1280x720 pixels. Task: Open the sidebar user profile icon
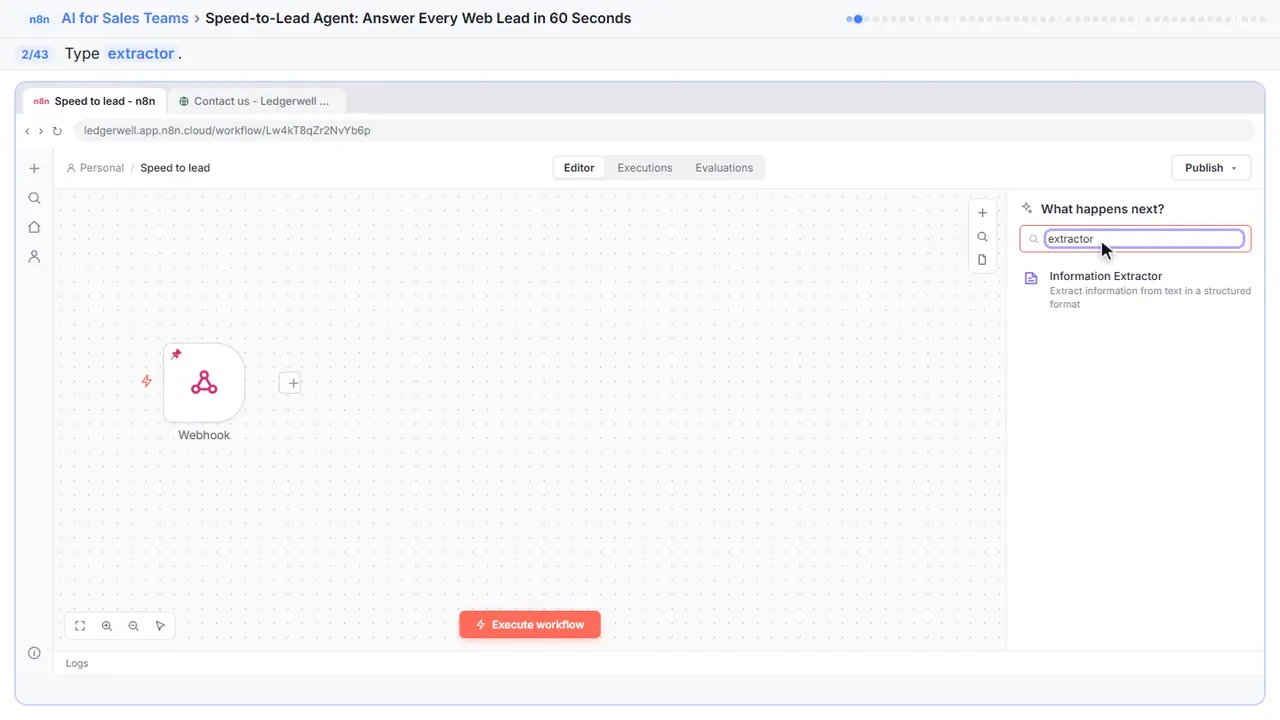(x=34, y=257)
